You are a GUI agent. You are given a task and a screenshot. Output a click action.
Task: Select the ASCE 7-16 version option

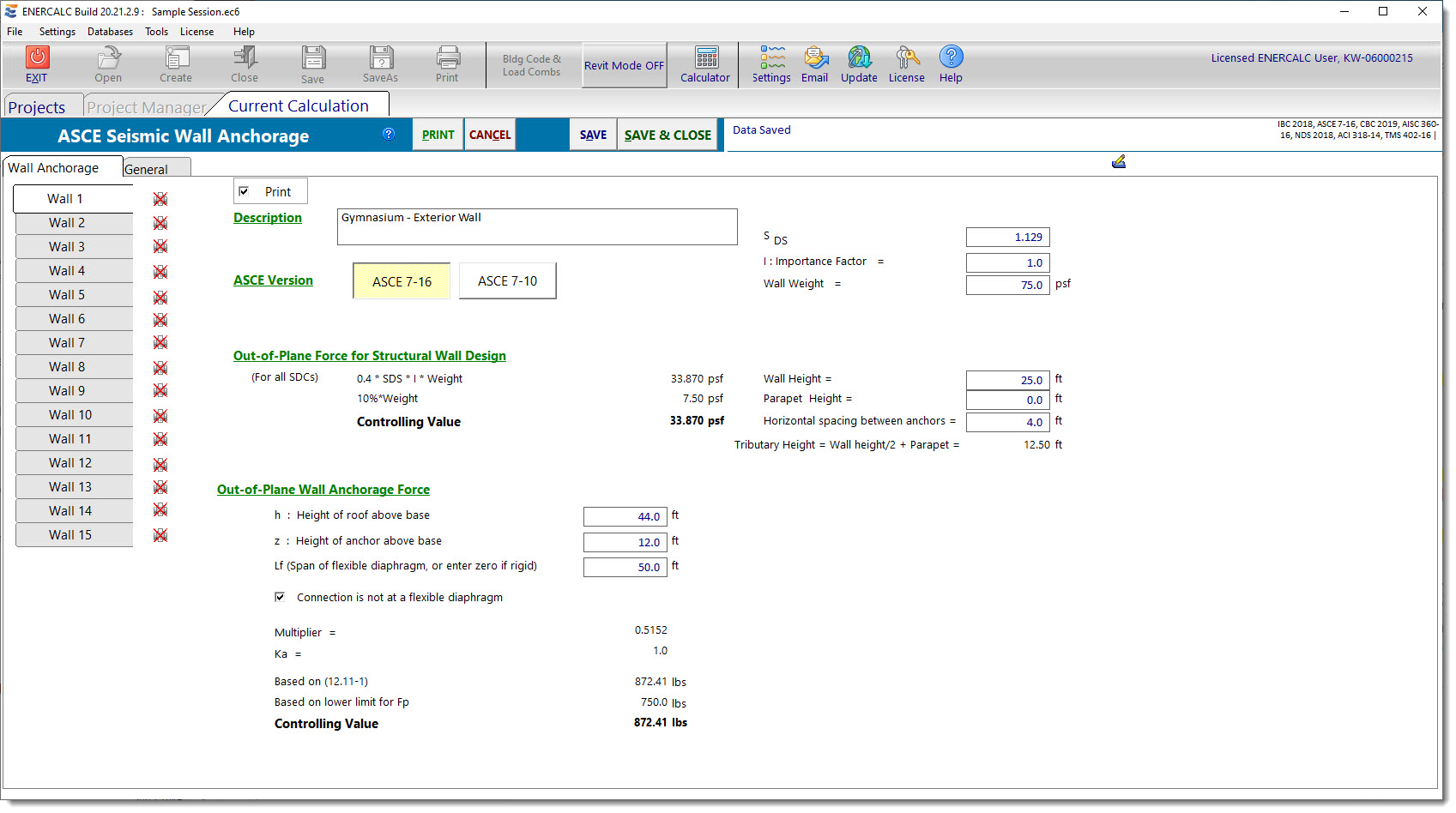tap(402, 281)
